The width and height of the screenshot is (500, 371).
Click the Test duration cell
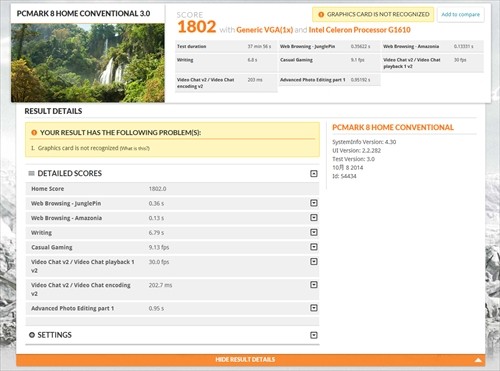[x=226, y=46]
